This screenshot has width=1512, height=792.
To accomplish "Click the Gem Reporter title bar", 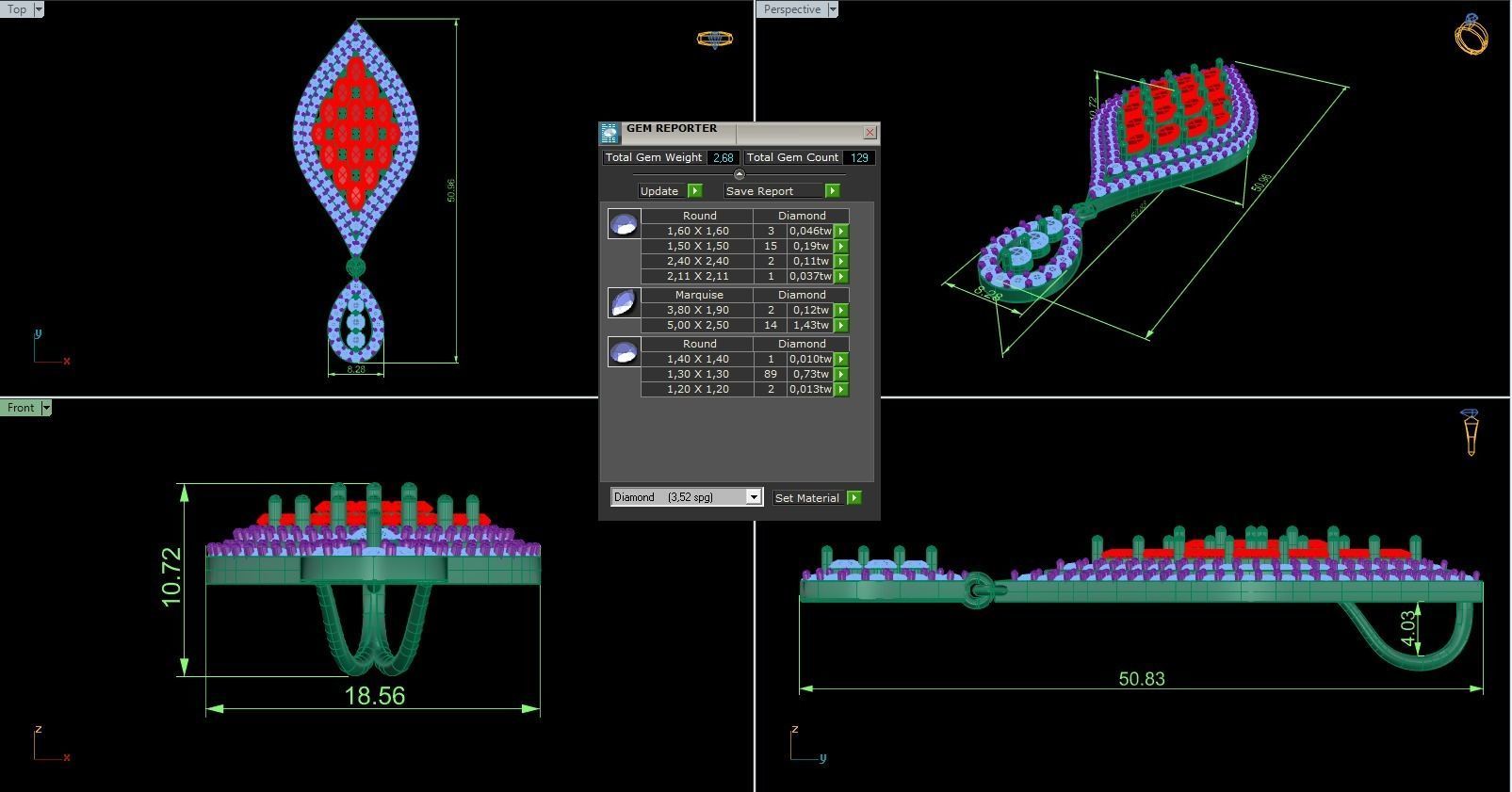I will click(x=740, y=133).
